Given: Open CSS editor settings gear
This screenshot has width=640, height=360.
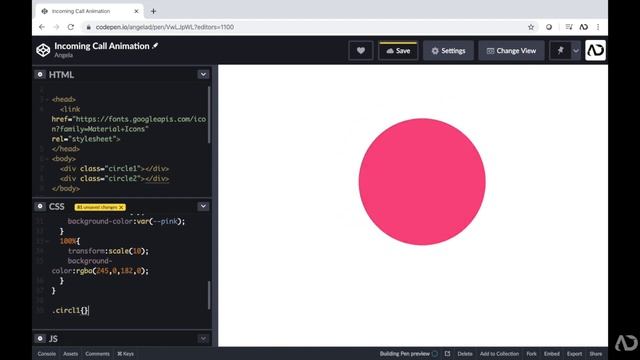Looking at the screenshot, I should click(x=40, y=206).
